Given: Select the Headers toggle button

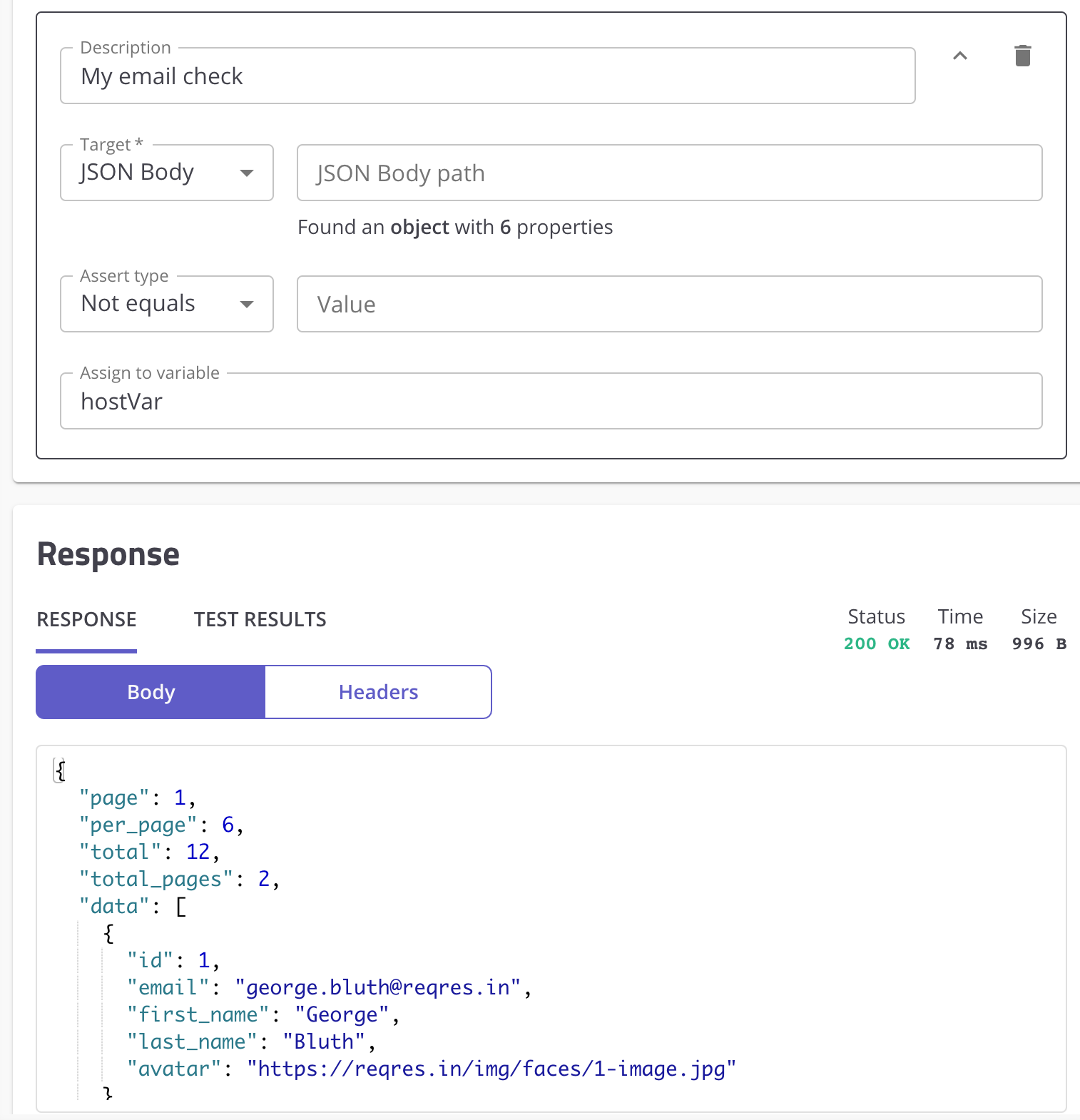Looking at the screenshot, I should pos(378,692).
